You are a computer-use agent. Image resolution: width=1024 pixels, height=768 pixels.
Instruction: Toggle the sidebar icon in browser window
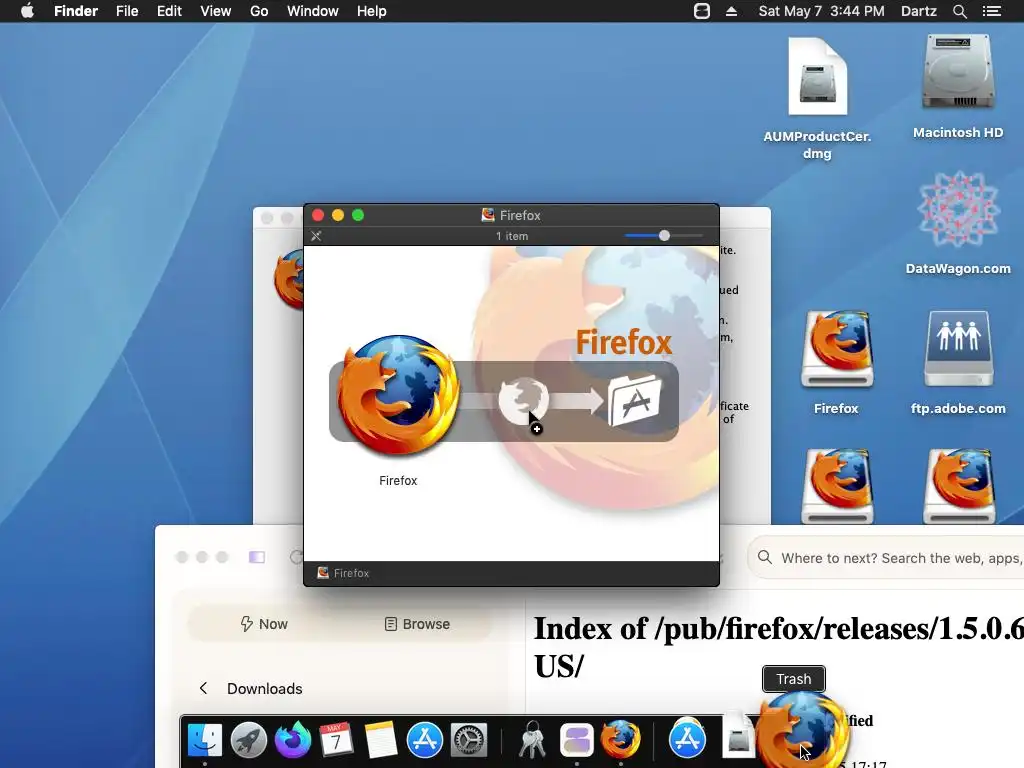pyautogui.click(x=257, y=557)
